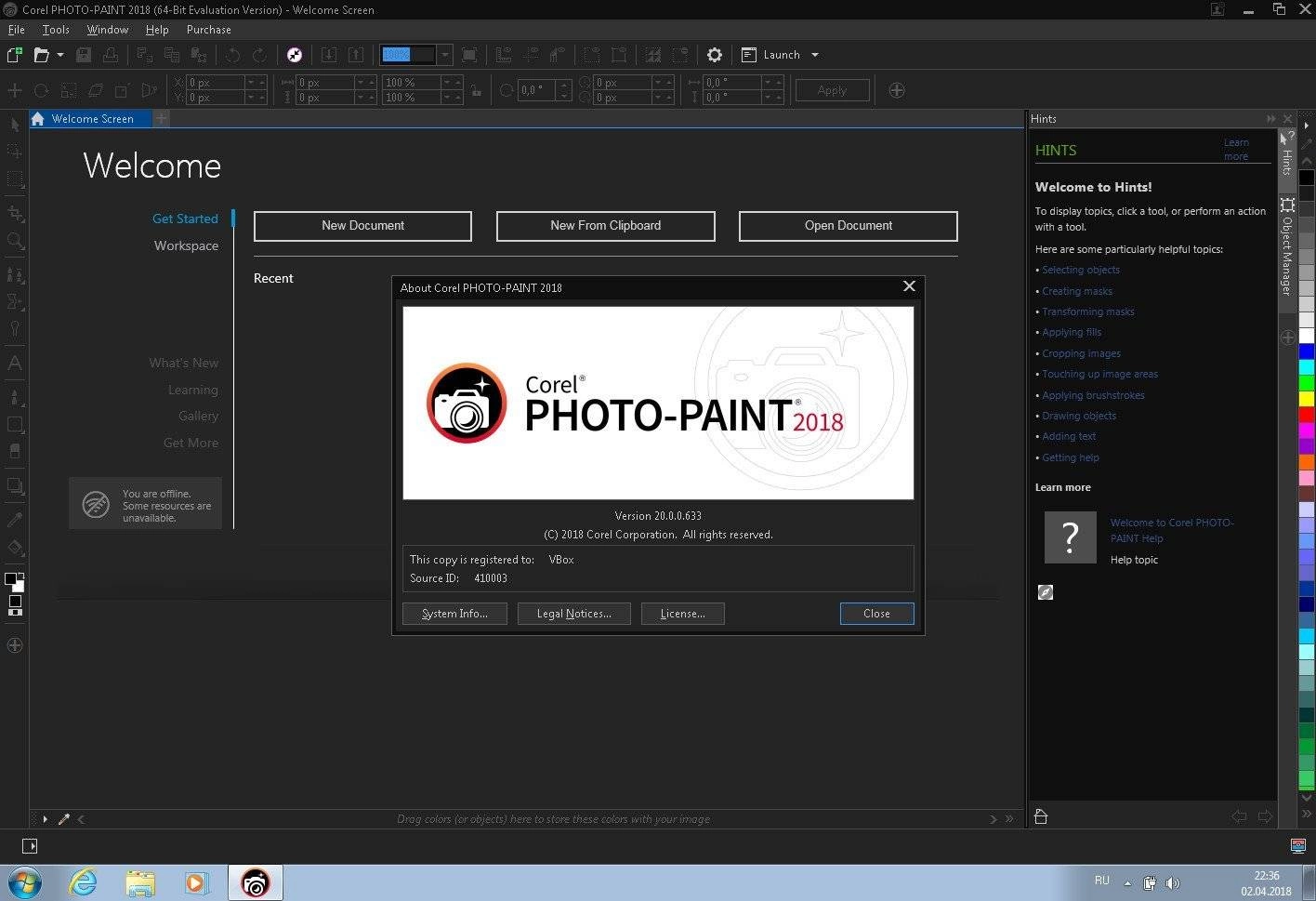Click the plus icon at property bar end
The width and height of the screenshot is (1316, 901).
coord(897,90)
